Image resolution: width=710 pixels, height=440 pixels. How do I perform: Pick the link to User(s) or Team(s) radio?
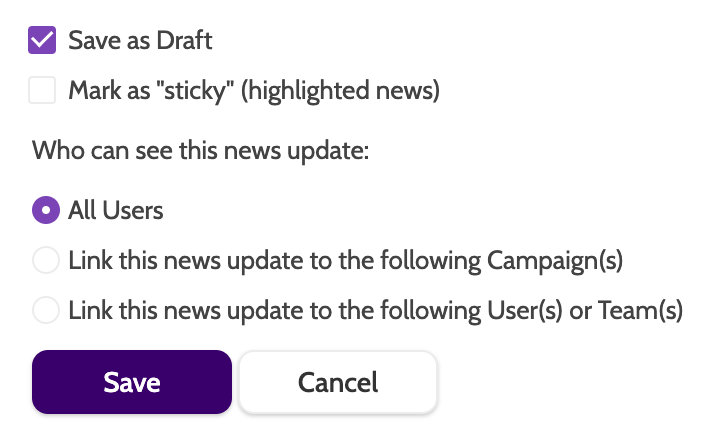(x=45, y=310)
